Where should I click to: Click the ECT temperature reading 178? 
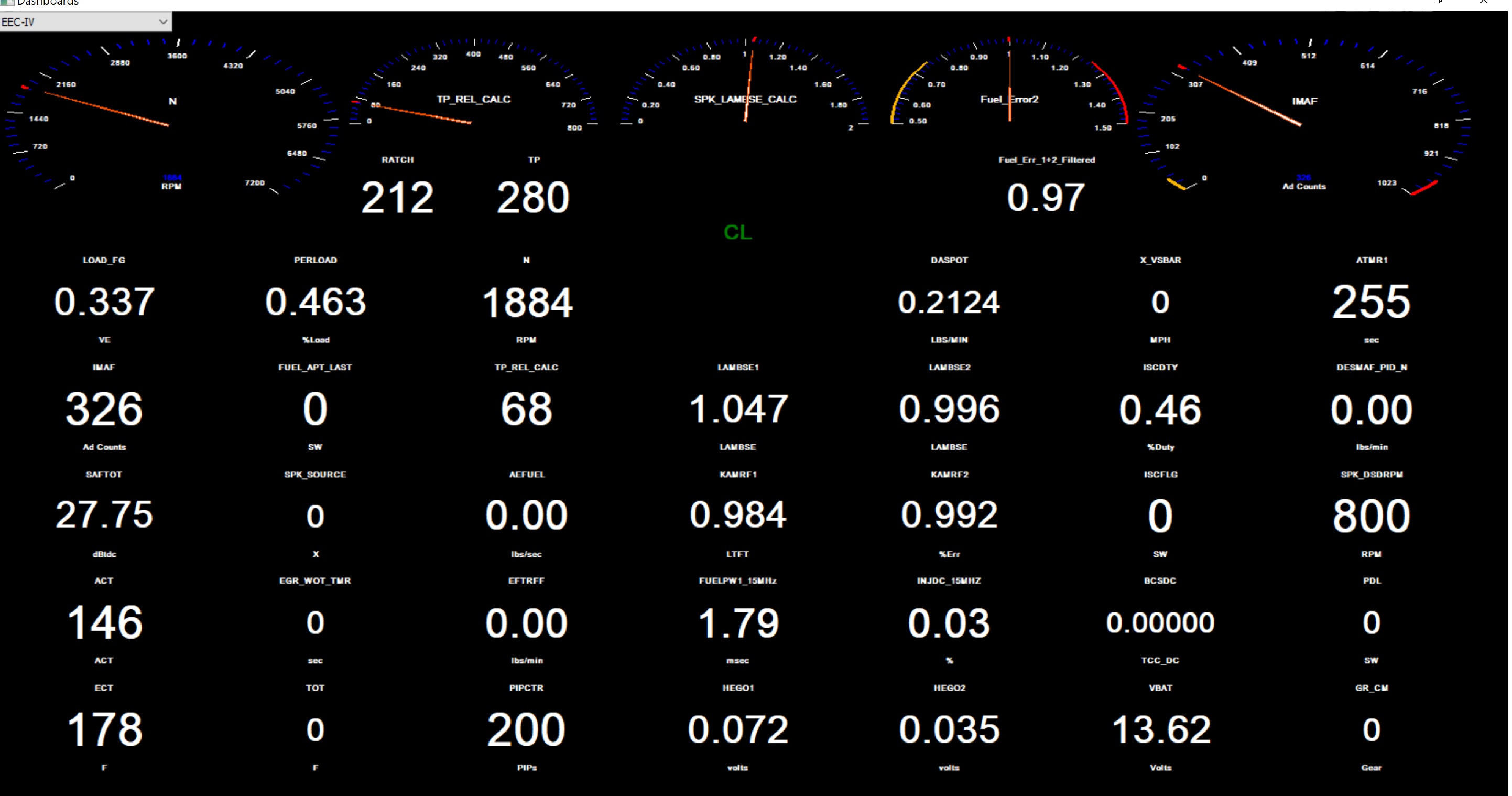(x=104, y=729)
